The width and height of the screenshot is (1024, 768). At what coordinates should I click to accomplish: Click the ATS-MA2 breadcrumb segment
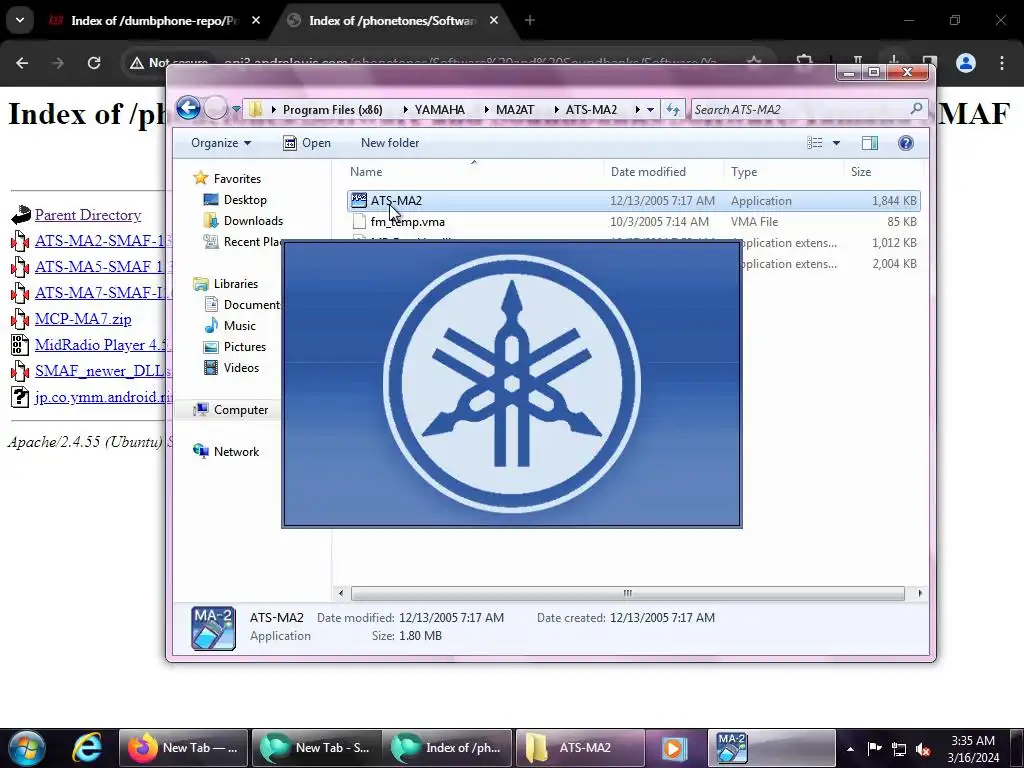(x=591, y=110)
